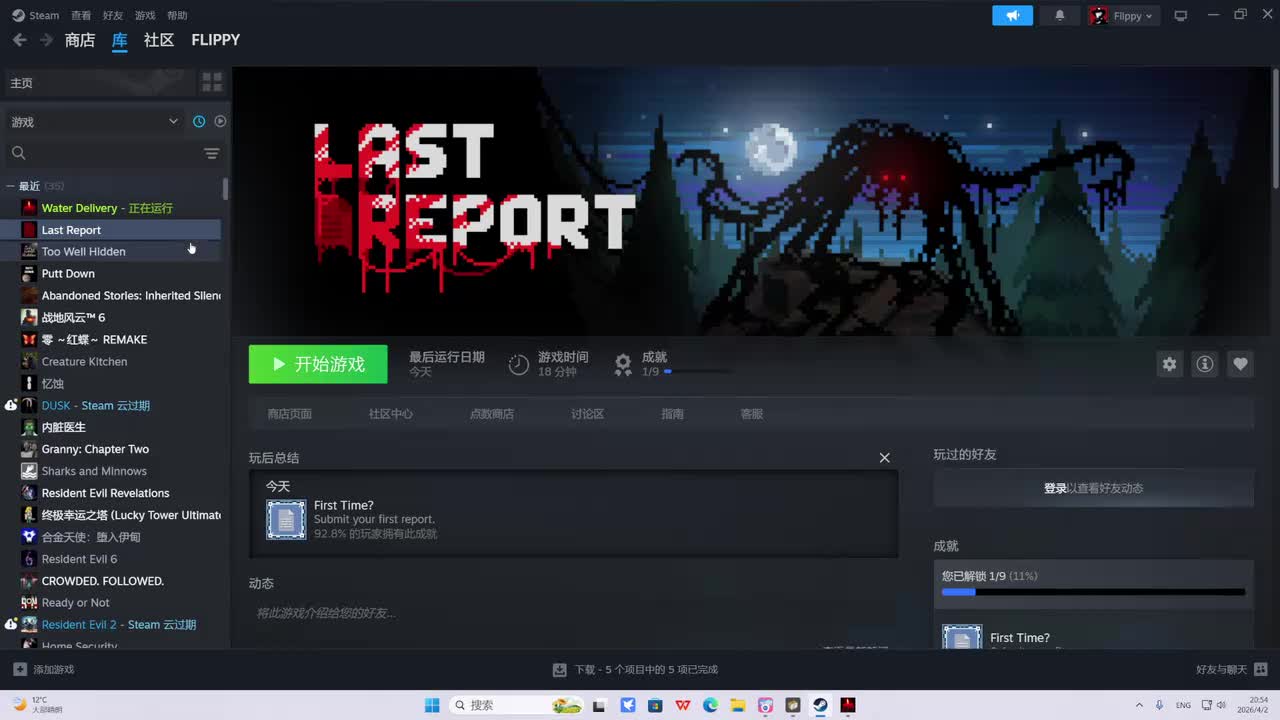The height and width of the screenshot is (720, 1280).
Task: Open the 客服 link
Action: 751,414
